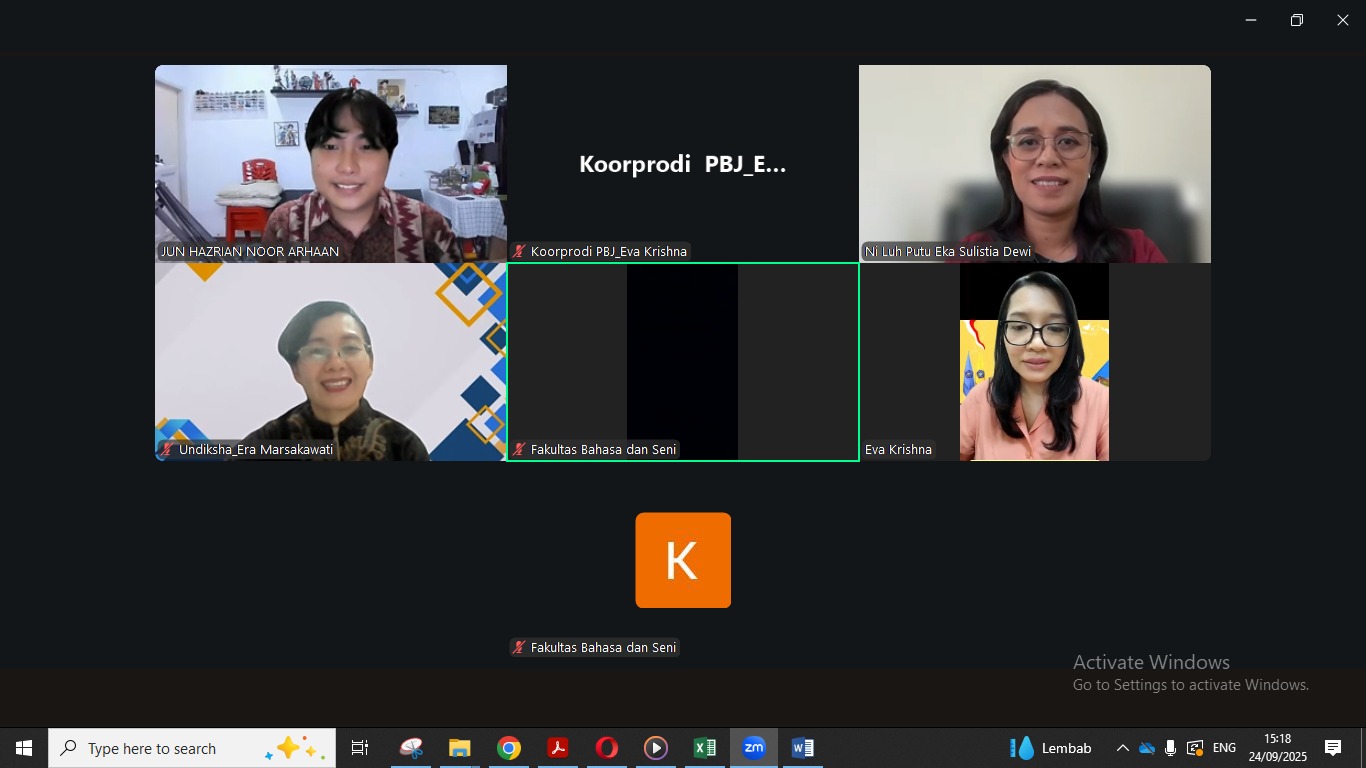This screenshot has height=768, width=1366.
Task: Expand the hidden system tray icons
Action: pyautogui.click(x=1122, y=748)
